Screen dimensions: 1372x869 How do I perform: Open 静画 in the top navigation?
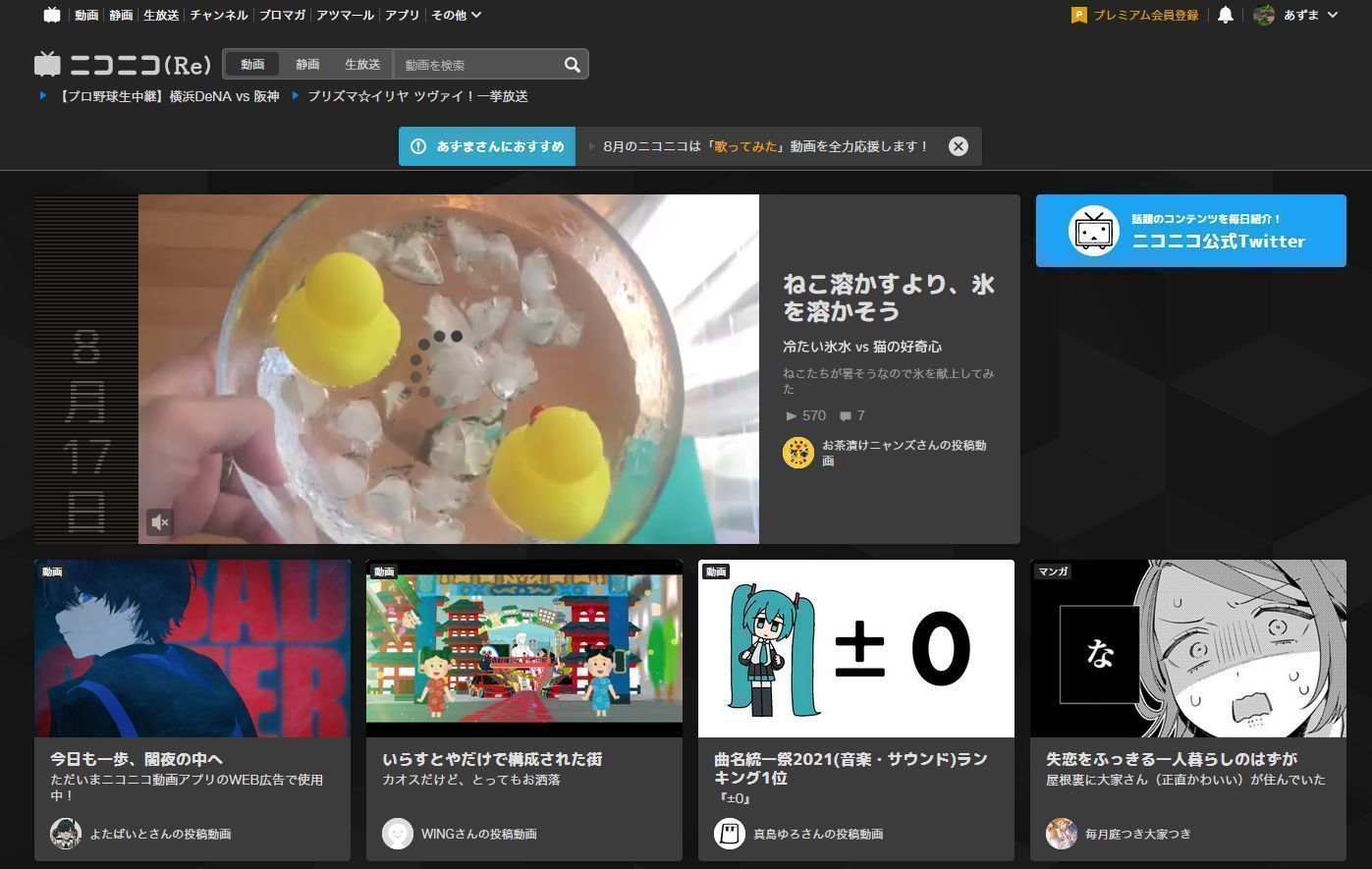click(121, 15)
